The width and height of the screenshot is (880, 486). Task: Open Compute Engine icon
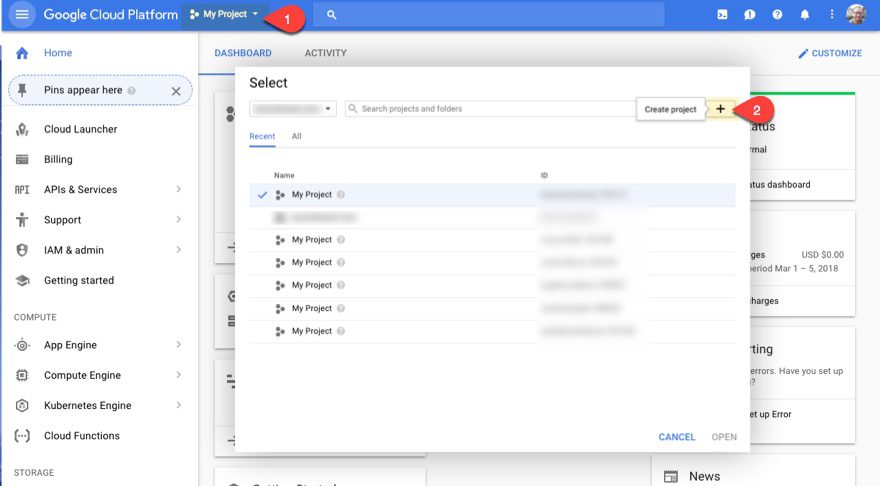coord(22,375)
